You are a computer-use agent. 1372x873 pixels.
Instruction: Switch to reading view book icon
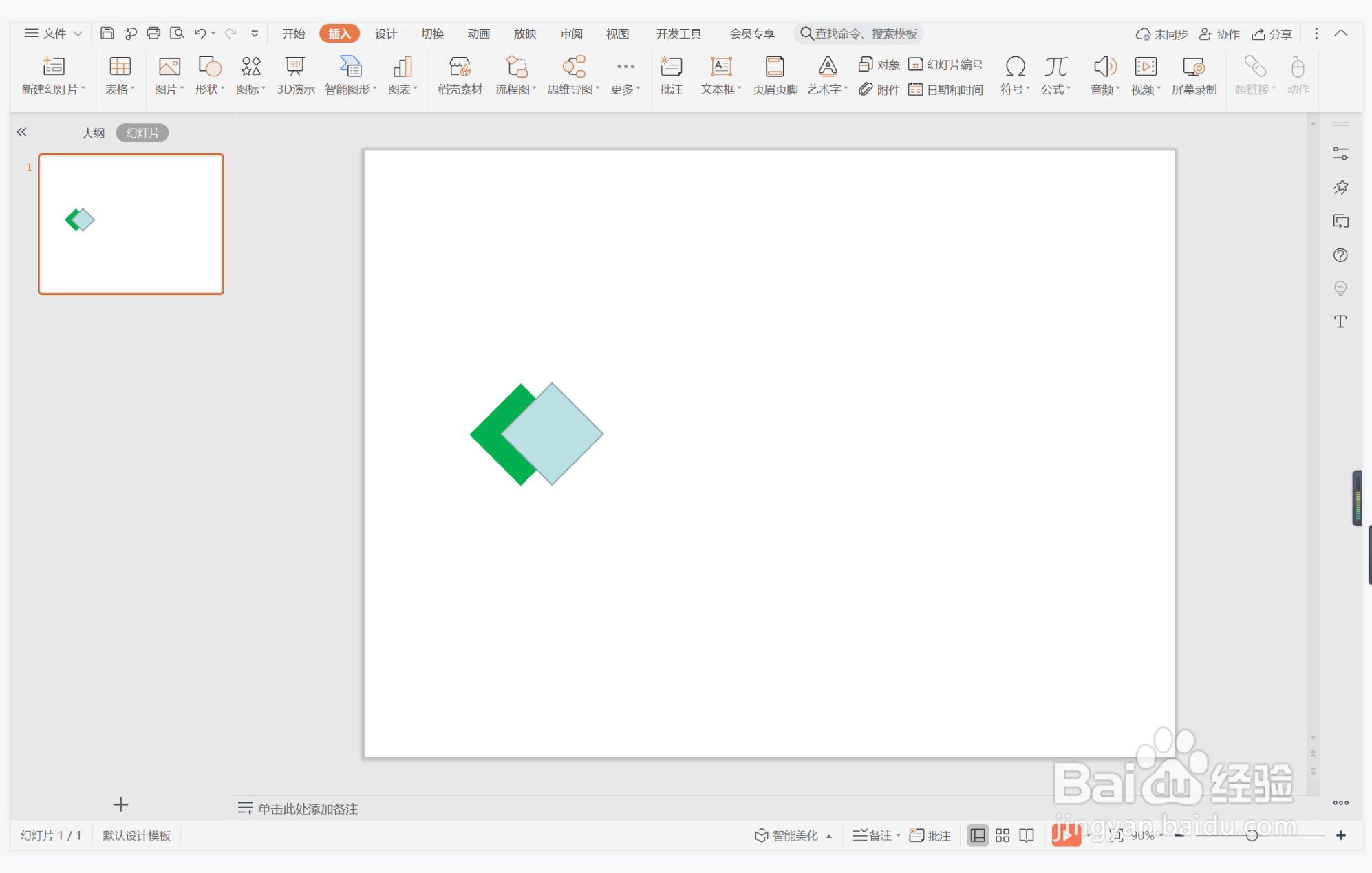(x=1027, y=835)
